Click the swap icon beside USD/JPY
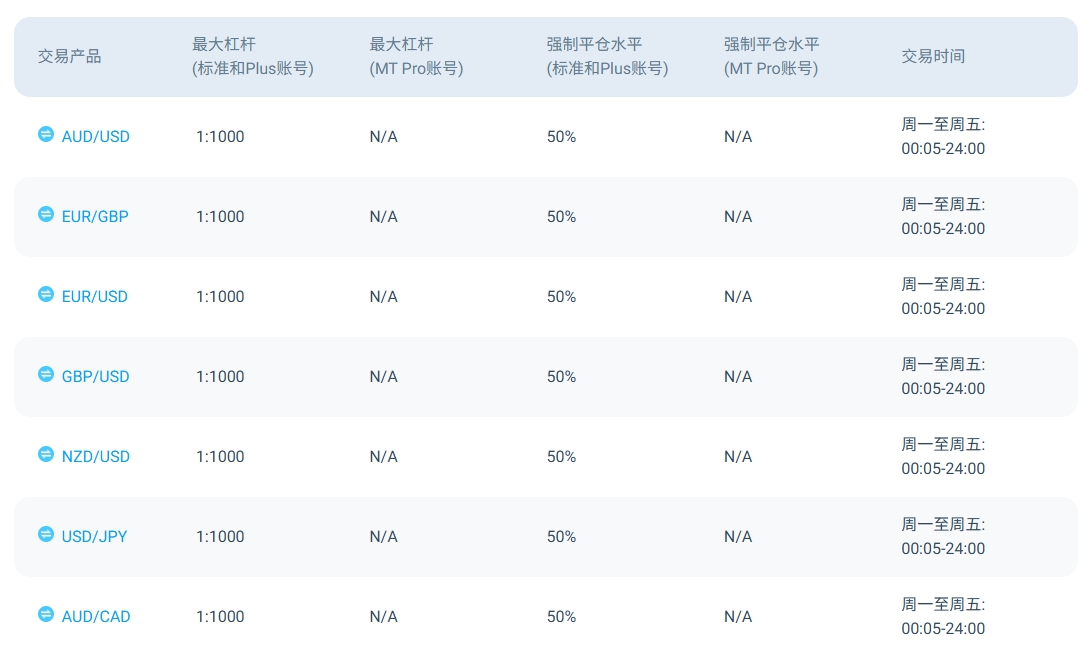 click(46, 534)
